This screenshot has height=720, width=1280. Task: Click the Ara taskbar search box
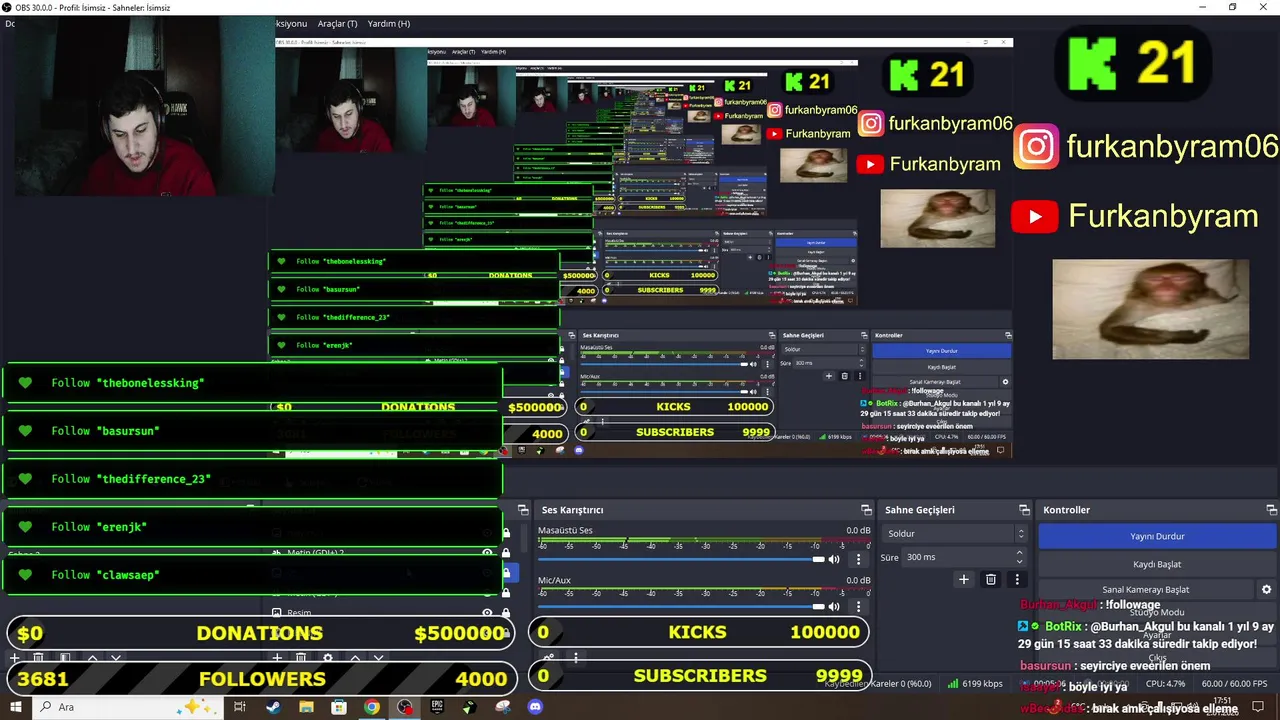click(130, 707)
